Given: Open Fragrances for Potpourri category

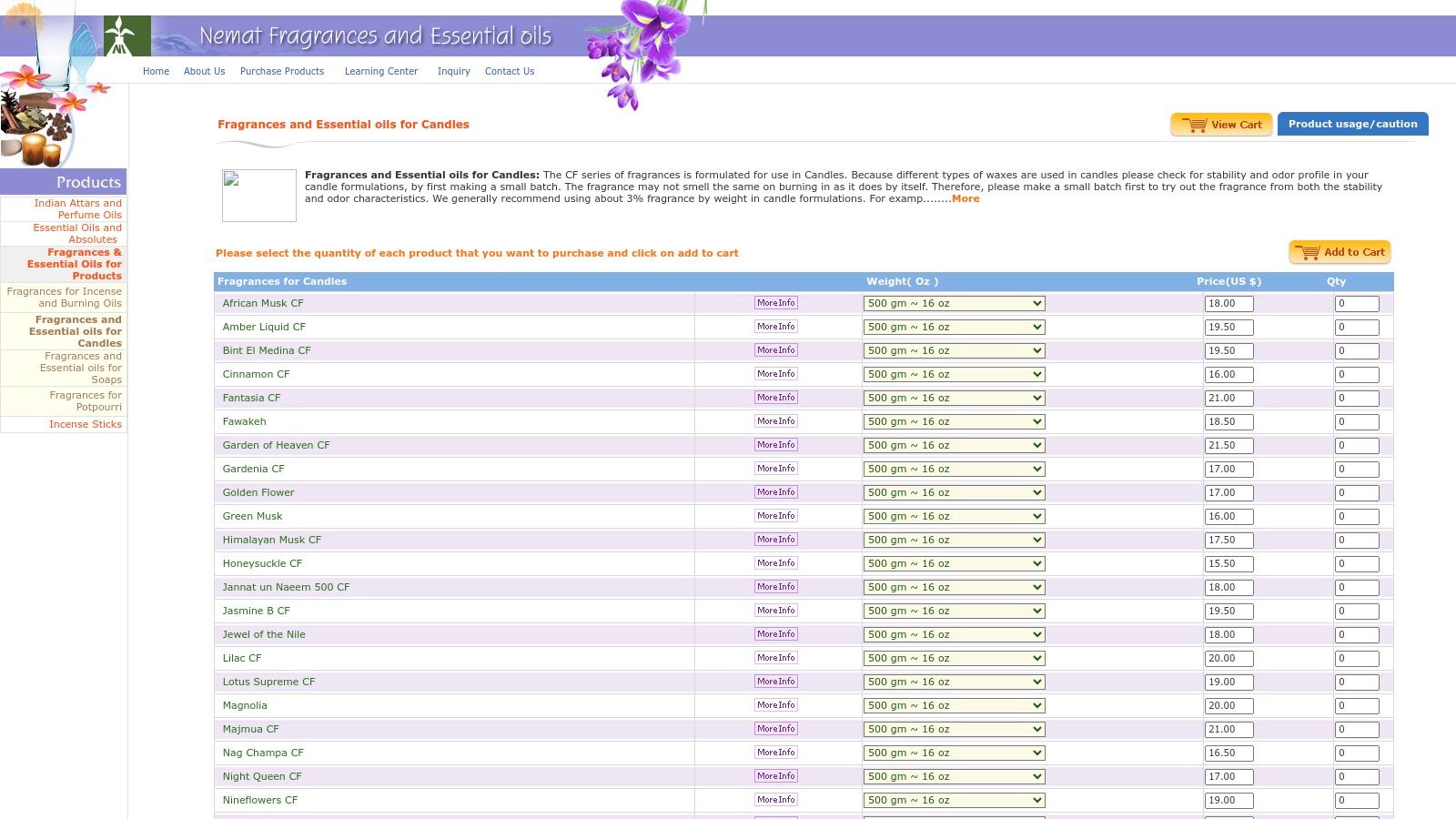Looking at the screenshot, I should 86,401.
